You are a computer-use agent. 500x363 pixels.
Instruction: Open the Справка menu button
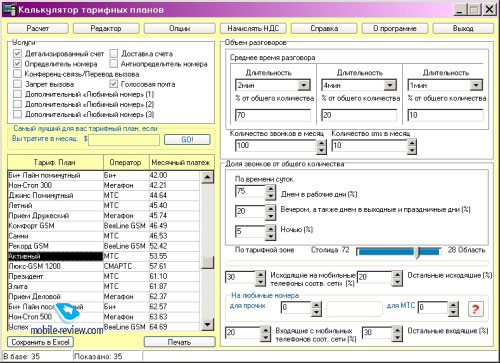pyautogui.click(x=324, y=28)
